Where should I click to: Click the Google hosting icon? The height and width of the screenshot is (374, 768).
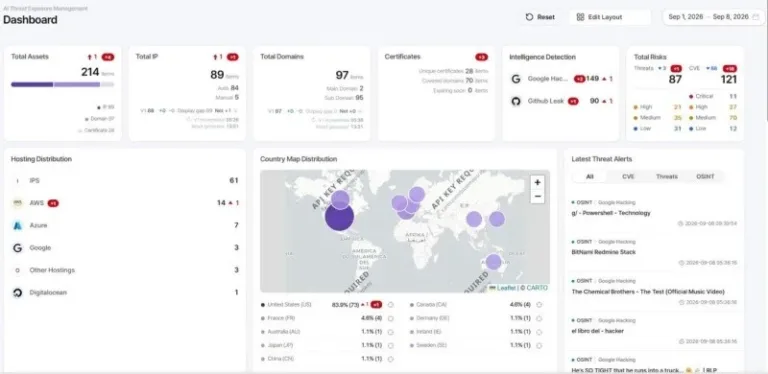tap(18, 248)
